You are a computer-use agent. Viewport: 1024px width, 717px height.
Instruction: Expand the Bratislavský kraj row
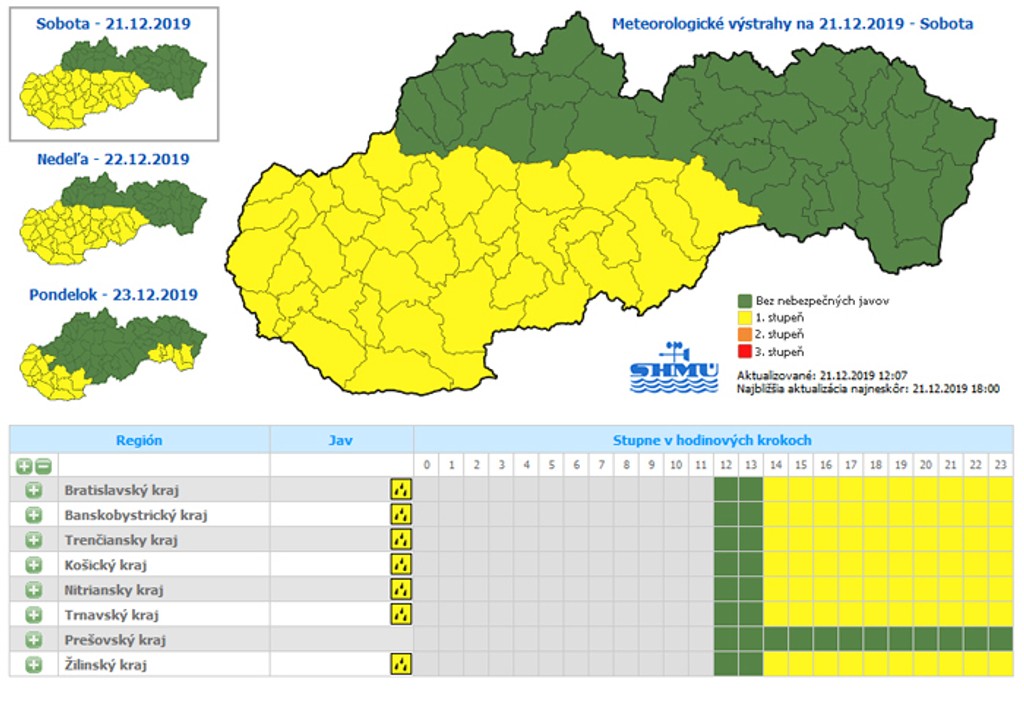[34, 490]
